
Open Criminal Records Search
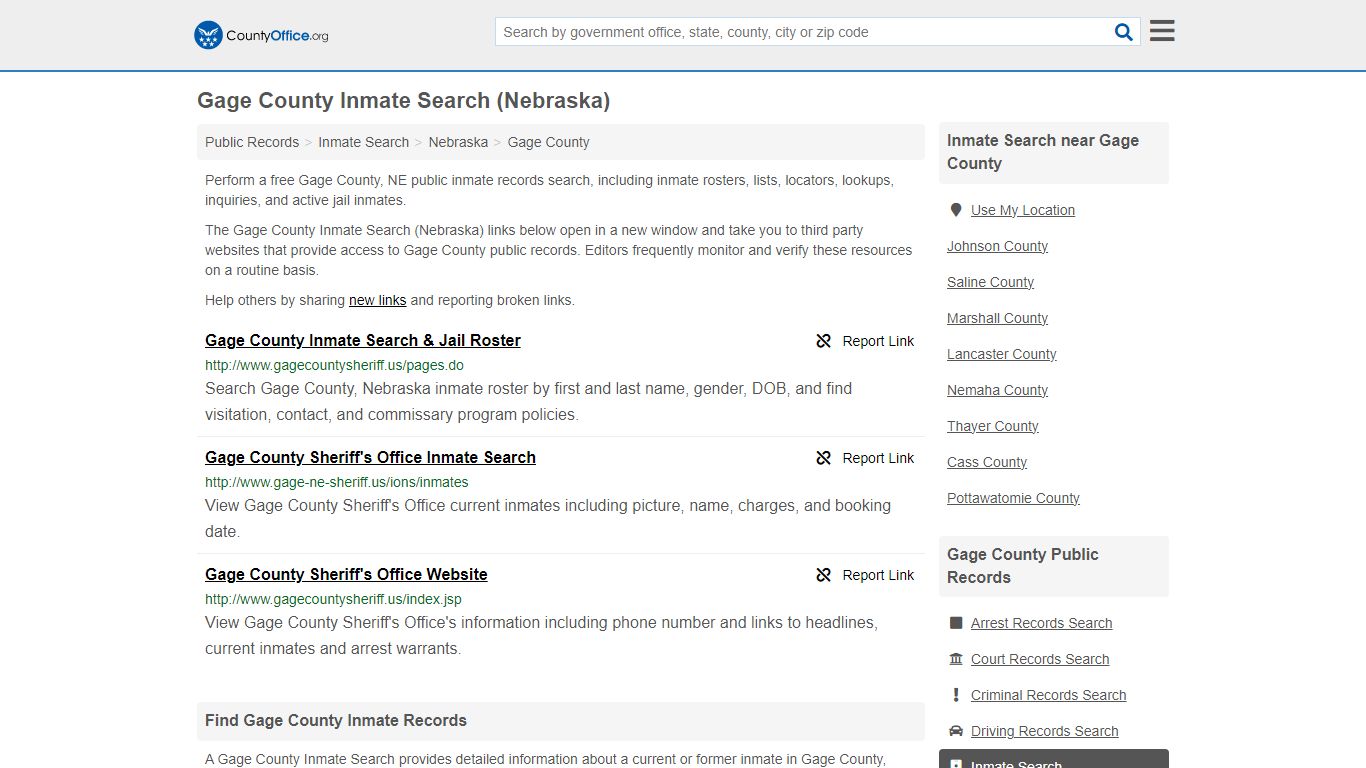tap(1048, 695)
